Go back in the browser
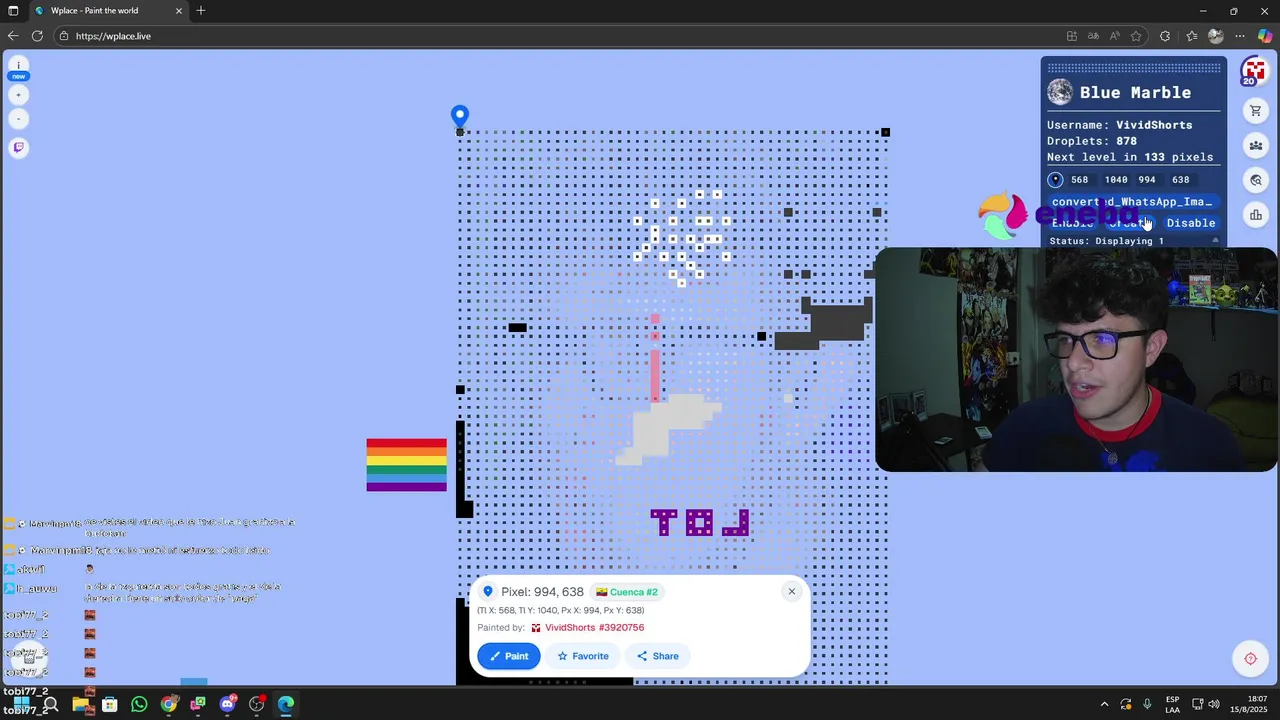 click(13, 36)
